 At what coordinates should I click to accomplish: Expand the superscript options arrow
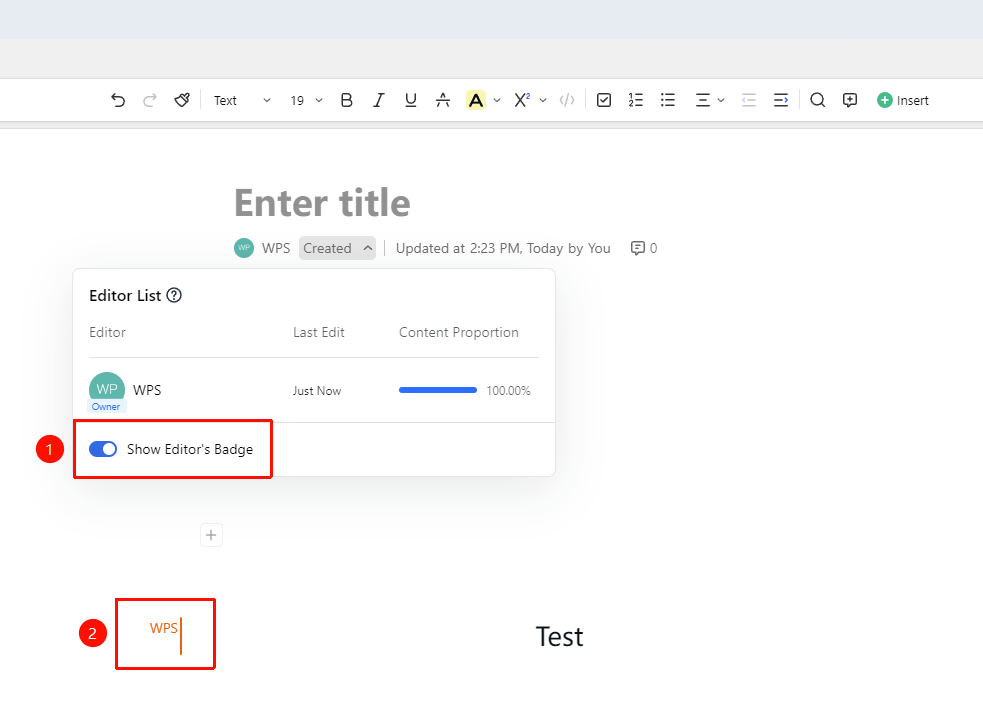pyautogui.click(x=543, y=100)
